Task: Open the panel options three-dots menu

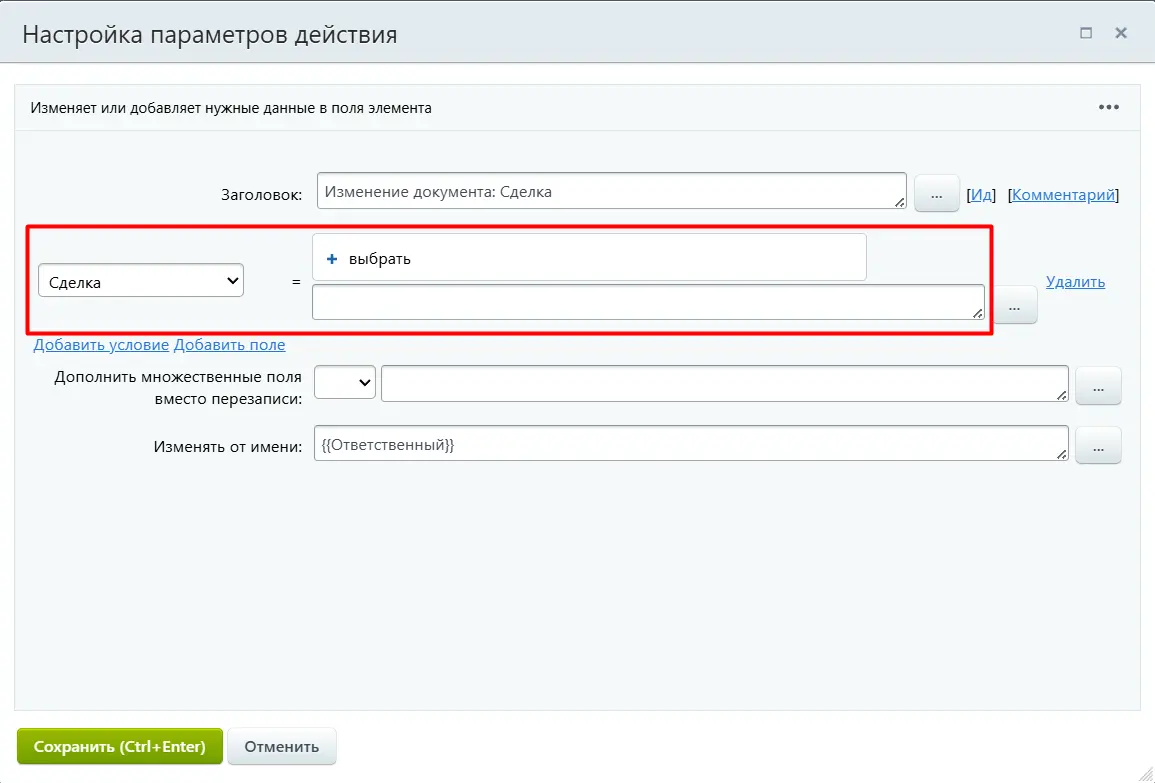Action: 1109,108
